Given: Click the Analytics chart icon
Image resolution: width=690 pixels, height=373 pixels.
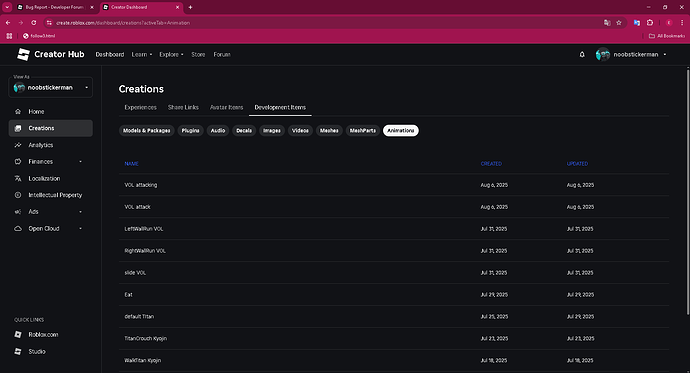Looking at the screenshot, I should 18,145.
